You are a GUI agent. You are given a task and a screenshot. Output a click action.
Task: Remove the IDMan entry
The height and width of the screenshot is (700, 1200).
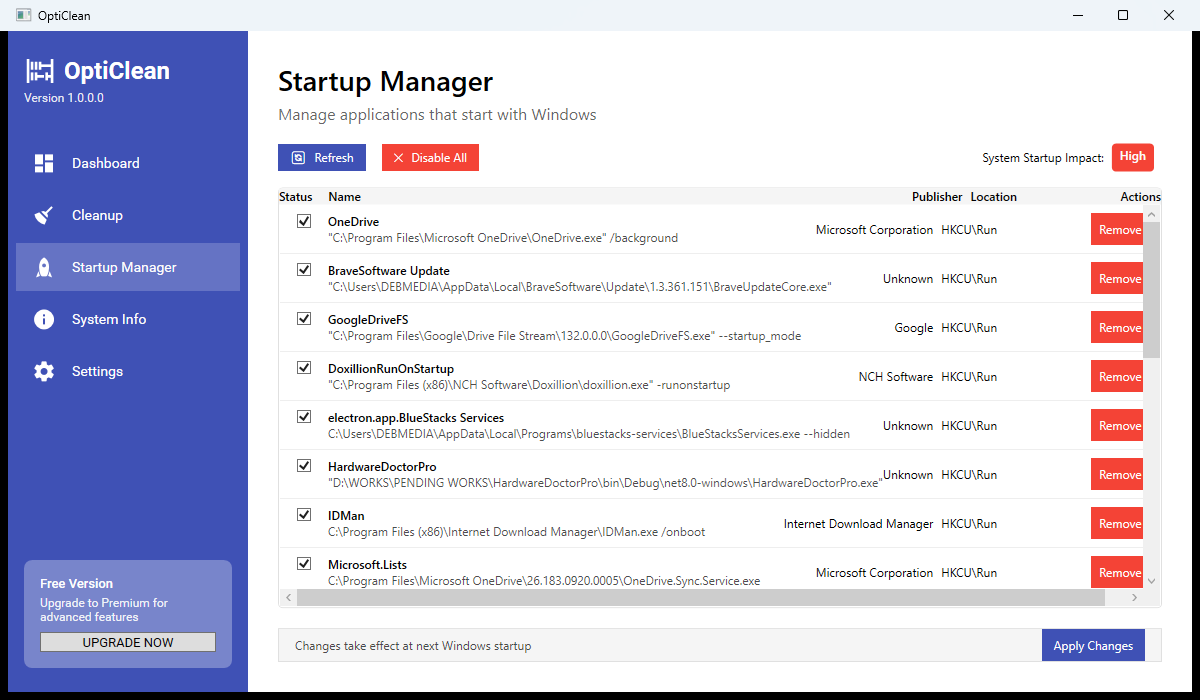(x=1118, y=524)
